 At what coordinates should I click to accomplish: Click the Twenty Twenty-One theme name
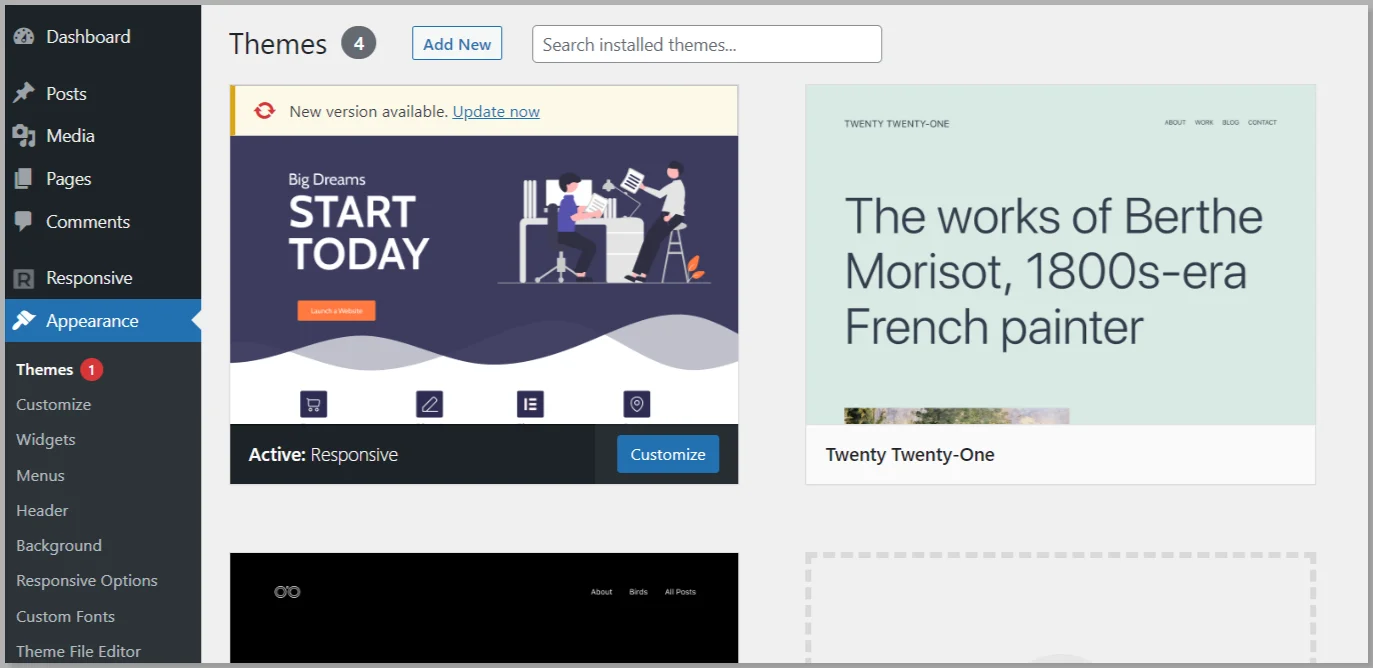point(910,455)
